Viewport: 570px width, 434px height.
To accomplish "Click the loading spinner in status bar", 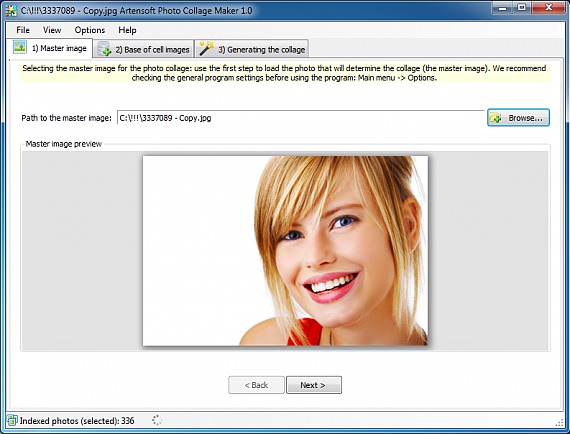I will (157, 420).
